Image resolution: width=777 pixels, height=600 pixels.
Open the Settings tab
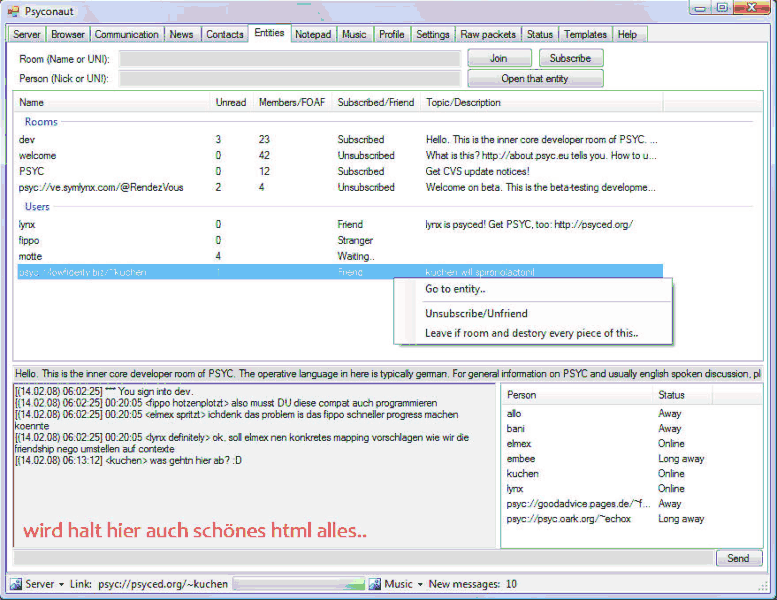(x=433, y=34)
